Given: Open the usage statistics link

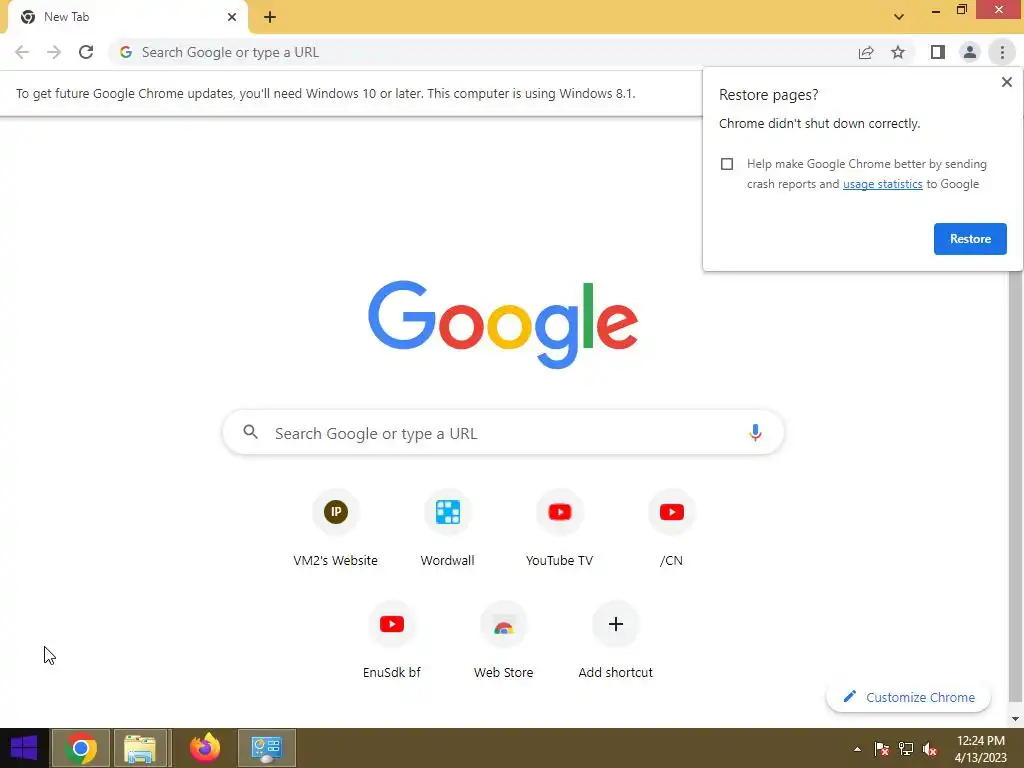Looking at the screenshot, I should coord(882,184).
